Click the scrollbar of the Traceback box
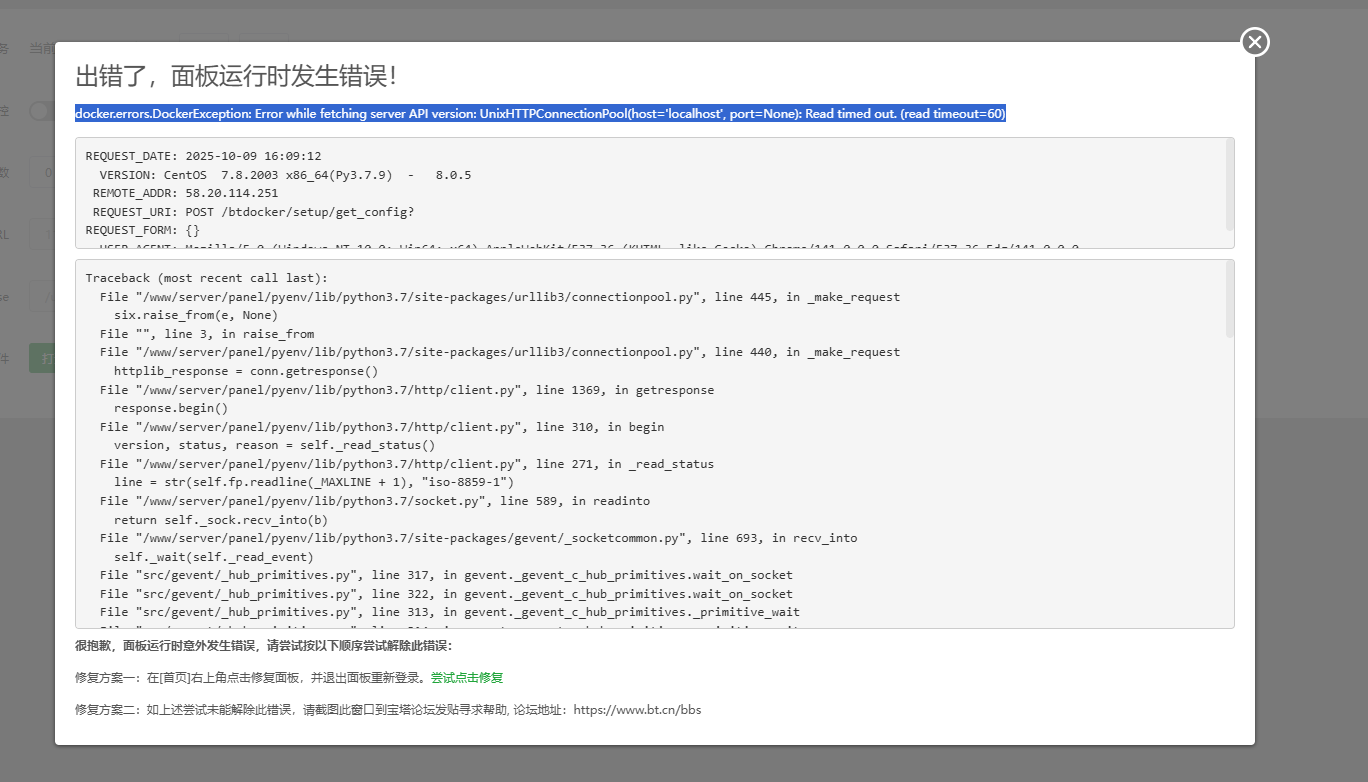 point(1229,300)
